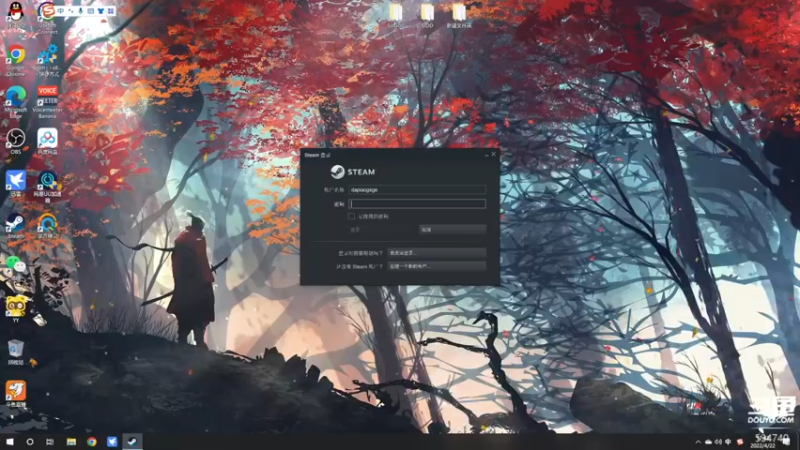Click the Sogou input method S logo

[x=47, y=11]
